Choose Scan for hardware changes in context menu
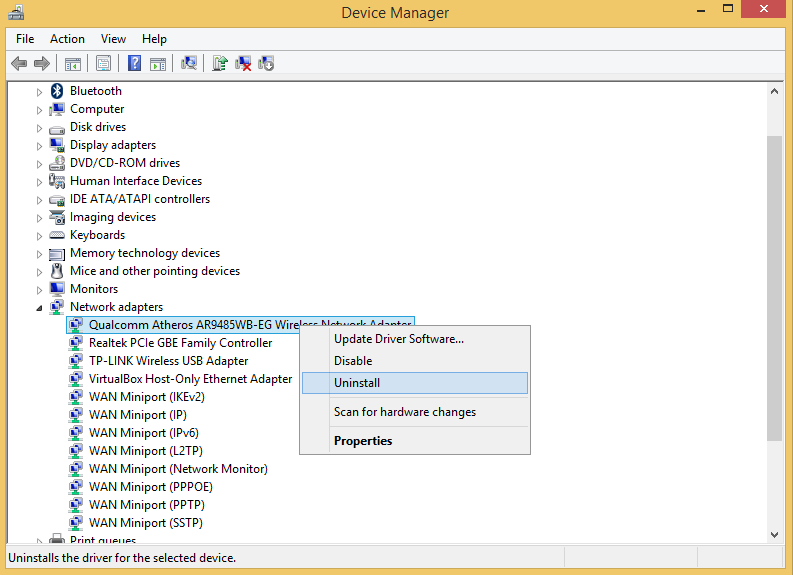The height and width of the screenshot is (575, 793). click(415, 412)
